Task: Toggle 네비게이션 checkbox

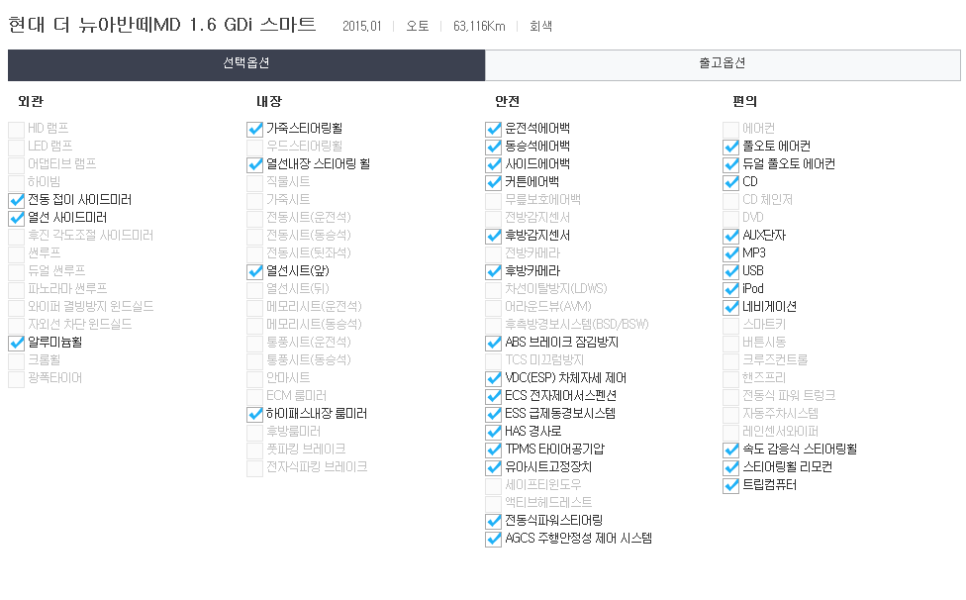Action: 731,308
